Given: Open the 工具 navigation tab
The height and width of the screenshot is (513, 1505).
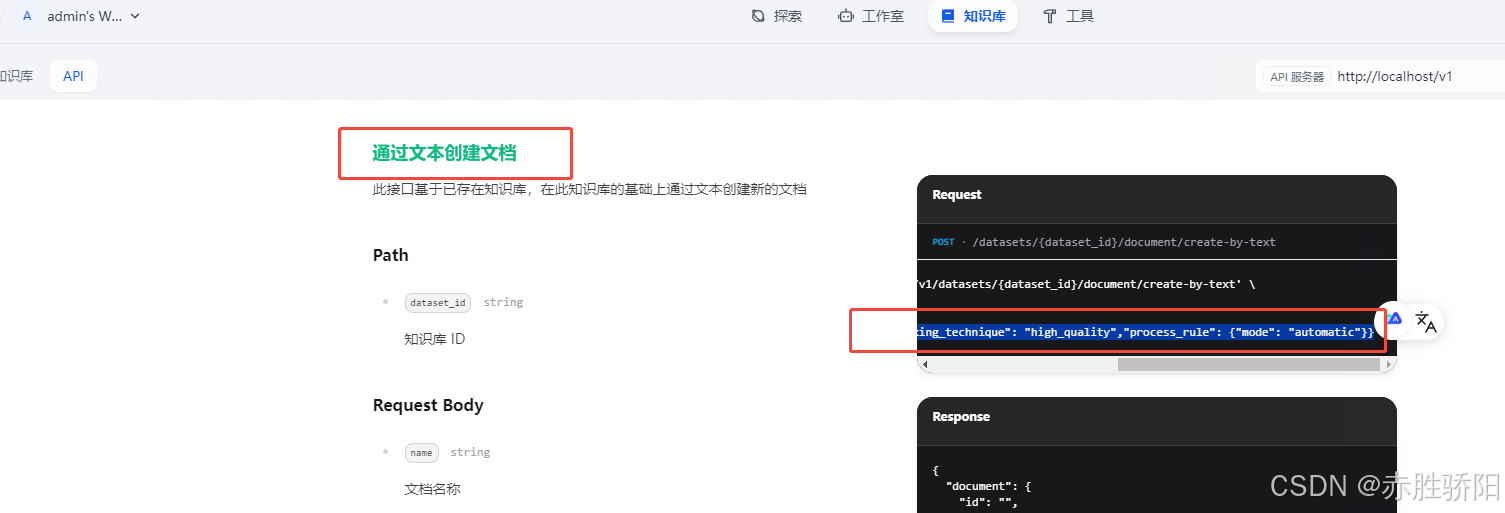Looking at the screenshot, I should tap(1068, 16).
